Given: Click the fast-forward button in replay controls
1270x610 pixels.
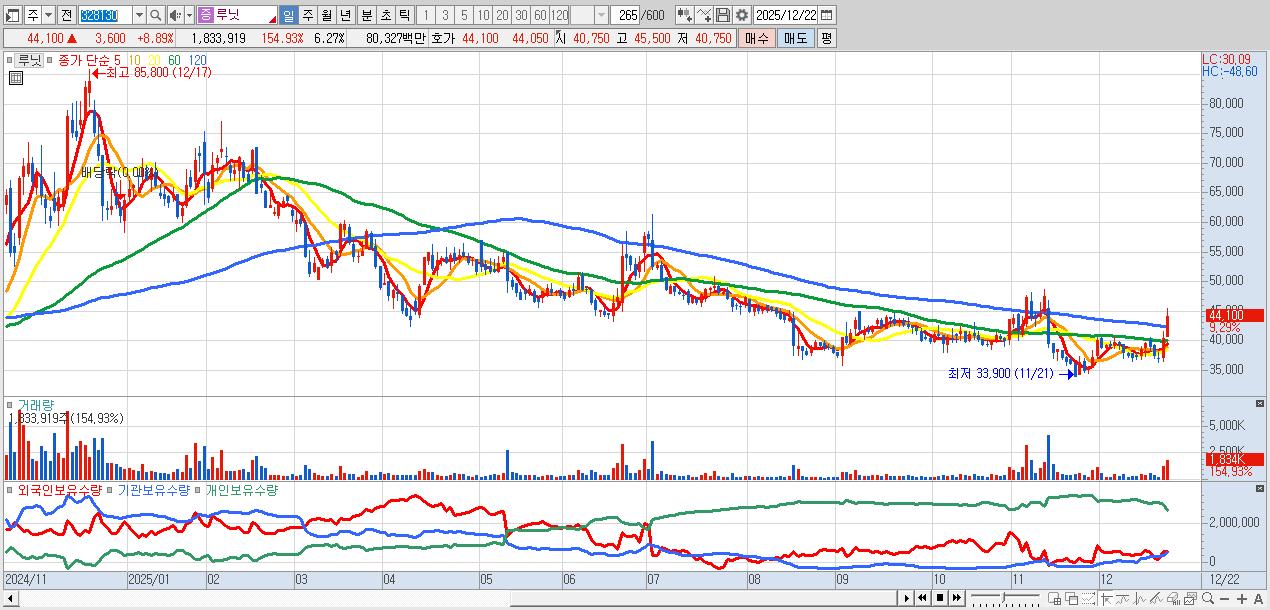Looking at the screenshot, I should point(957,598).
